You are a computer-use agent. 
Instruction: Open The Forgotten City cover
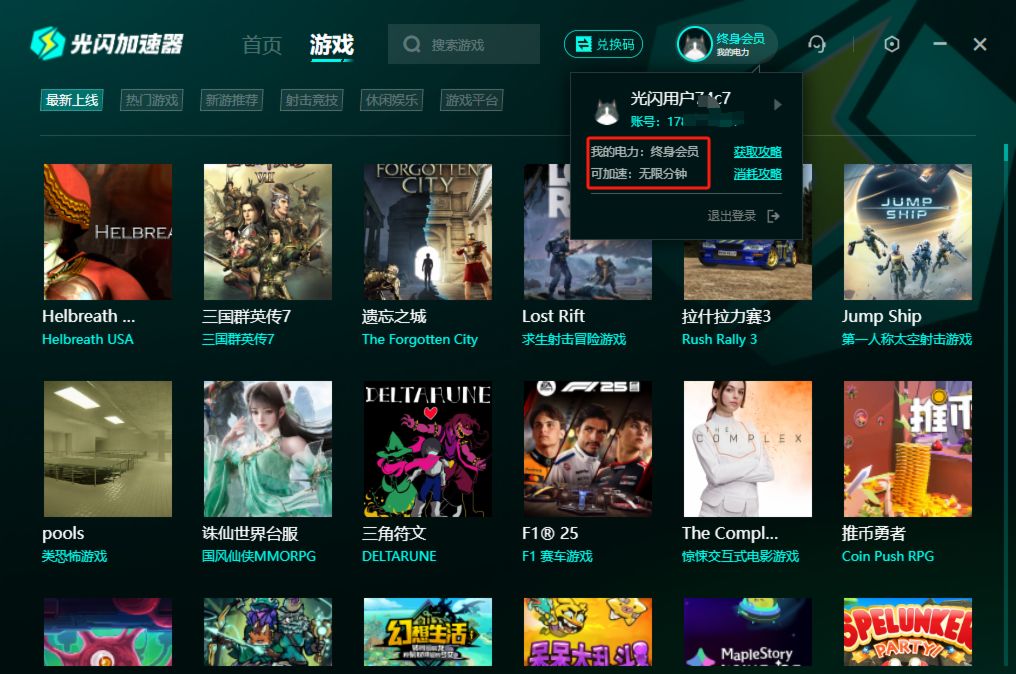pyautogui.click(x=428, y=232)
